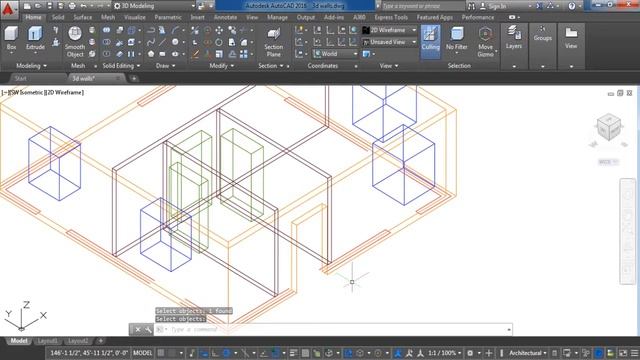Click the Undo arrow in Quick Access
The image size is (640, 360).
click(84, 6)
